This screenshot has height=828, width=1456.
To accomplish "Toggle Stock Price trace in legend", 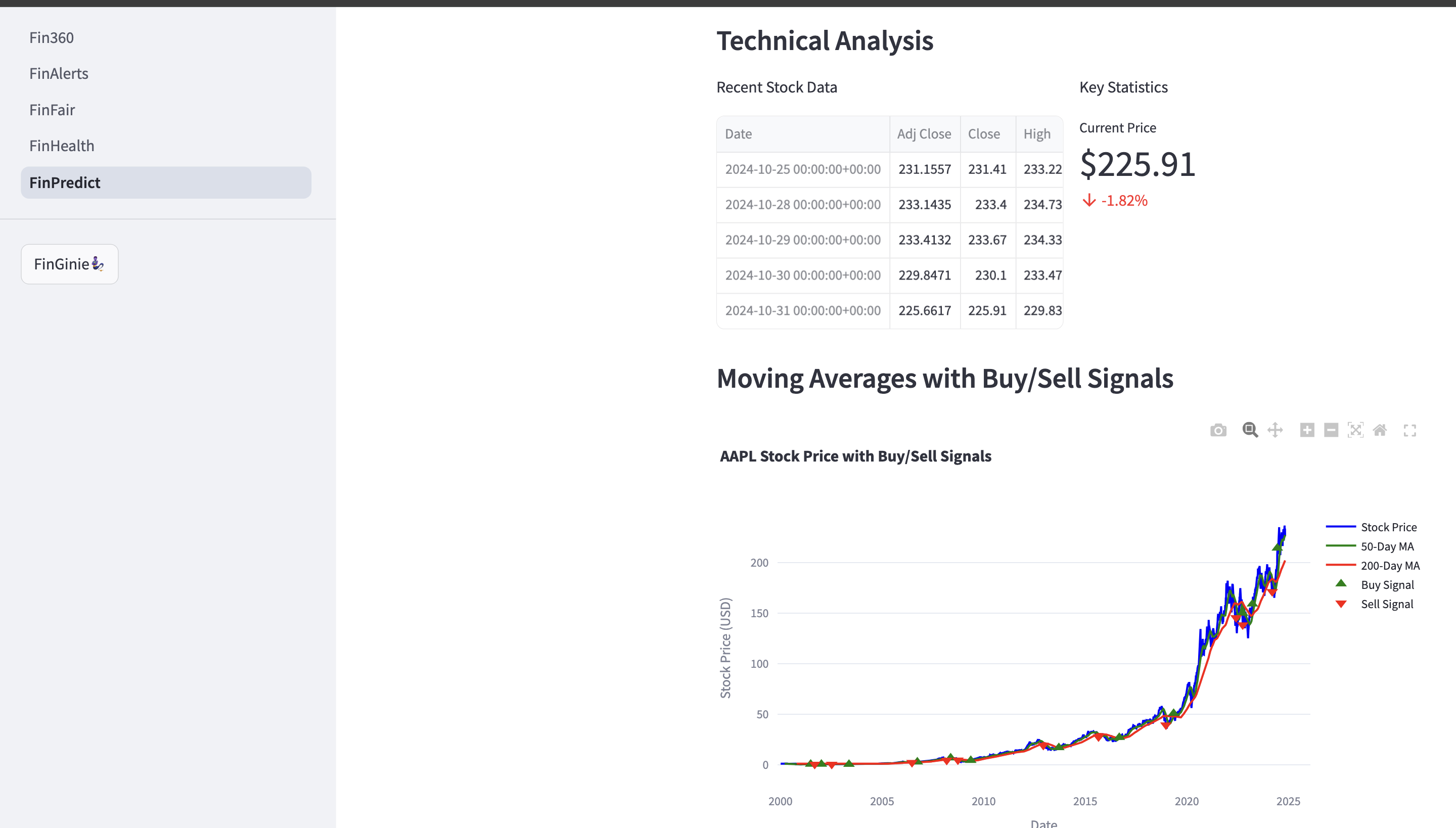I will coord(1388,527).
